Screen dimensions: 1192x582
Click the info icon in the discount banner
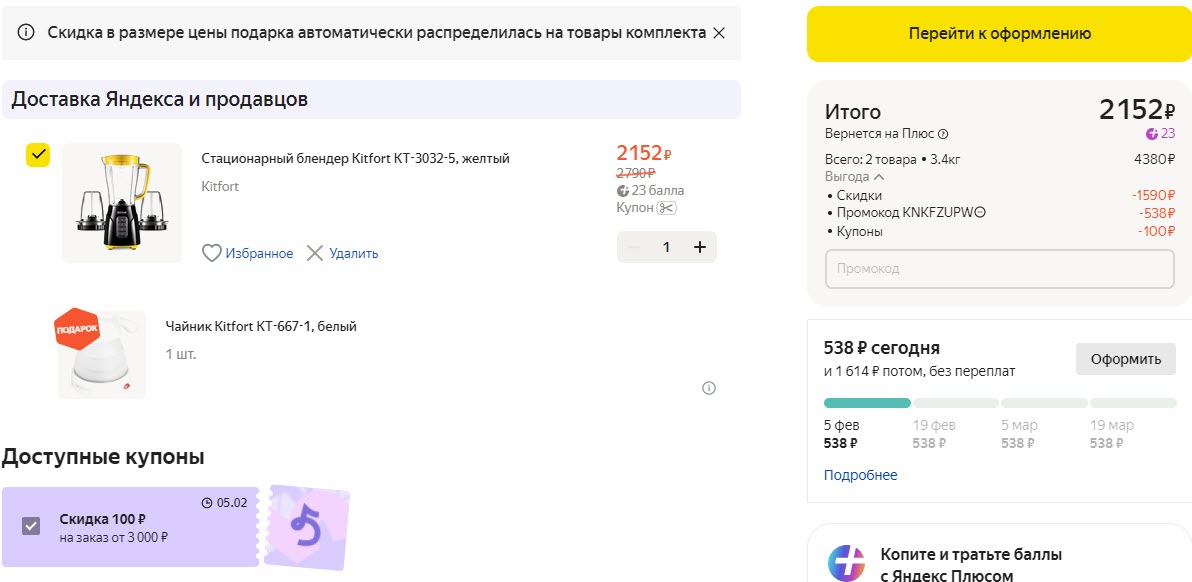pyautogui.click(x=25, y=33)
